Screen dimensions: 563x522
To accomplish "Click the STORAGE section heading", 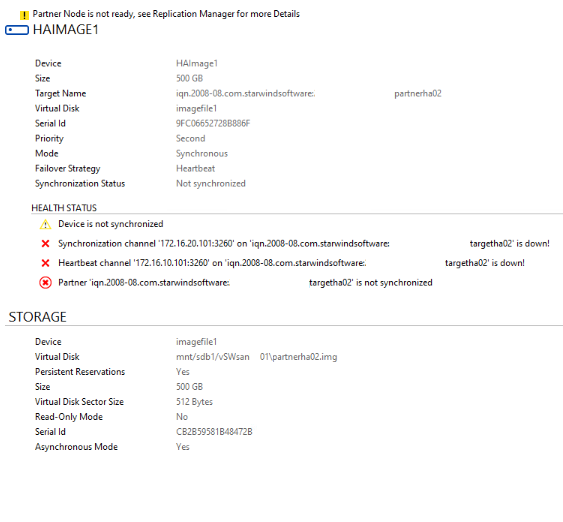I will (x=37, y=317).
